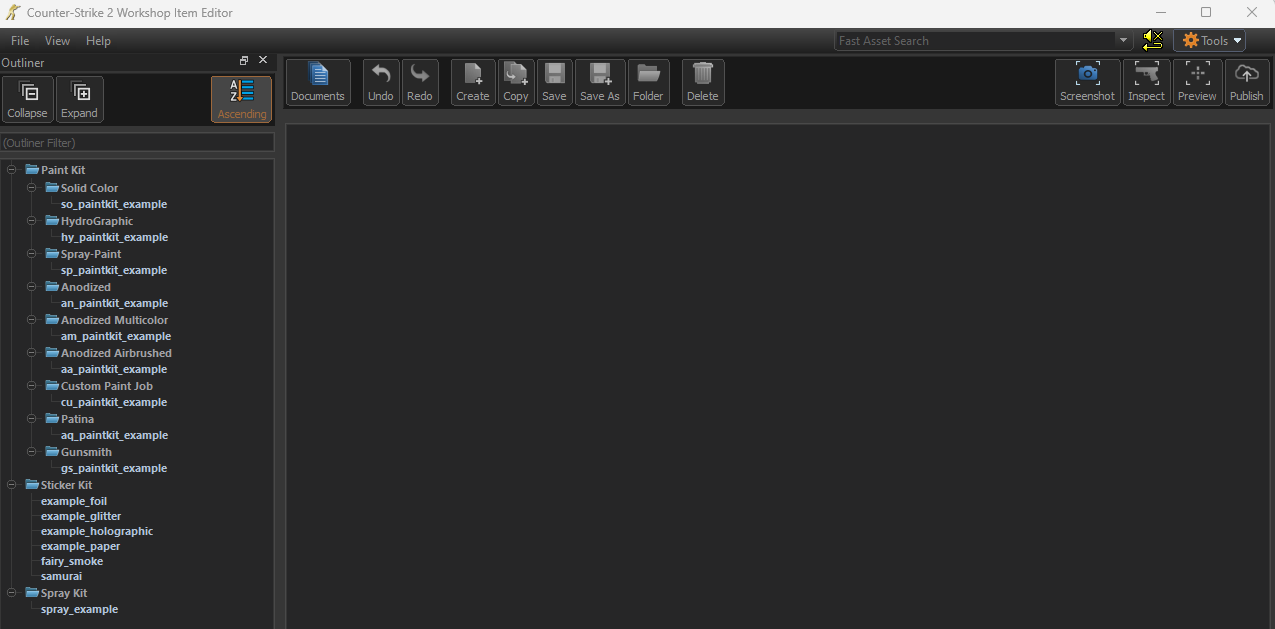Collapse the Spray Kit tree node
This screenshot has height=629, width=1275.
tap(12, 593)
